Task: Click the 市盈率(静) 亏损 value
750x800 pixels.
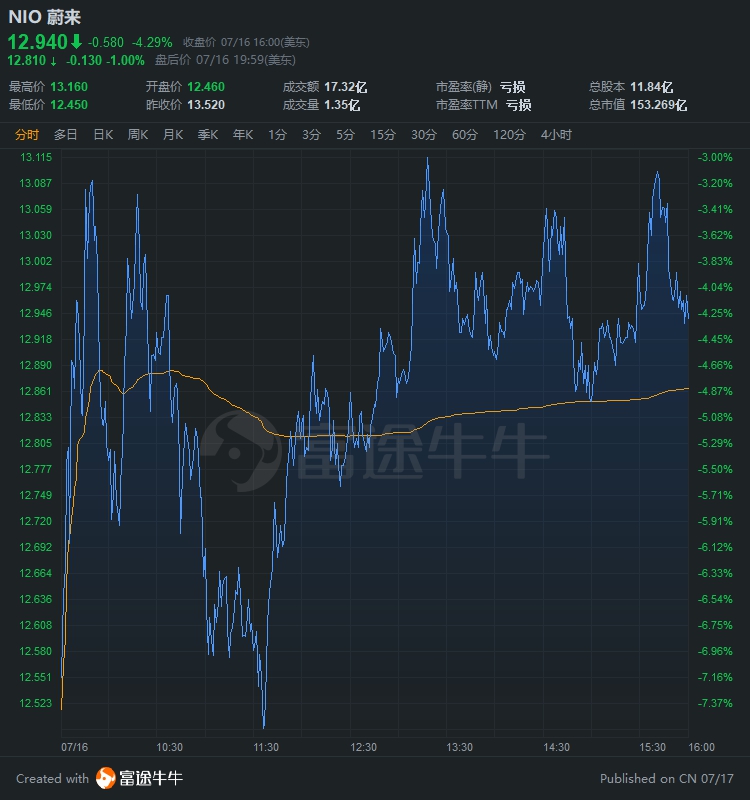Action: (512, 87)
